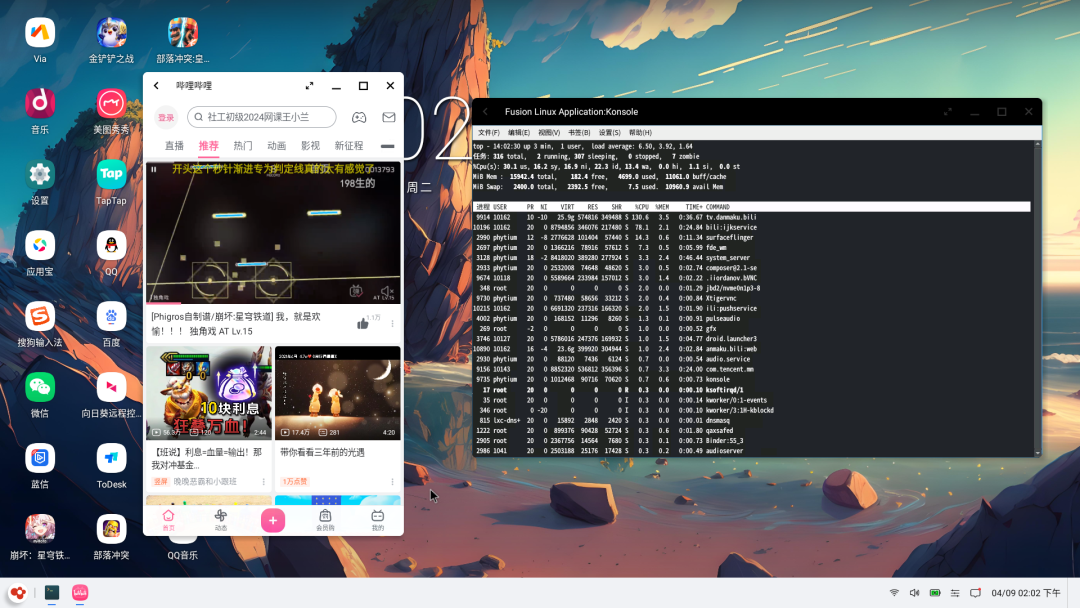Screen dimensions: 1080x608
Task: Launch the TapTap desktop app
Action: click(111, 174)
